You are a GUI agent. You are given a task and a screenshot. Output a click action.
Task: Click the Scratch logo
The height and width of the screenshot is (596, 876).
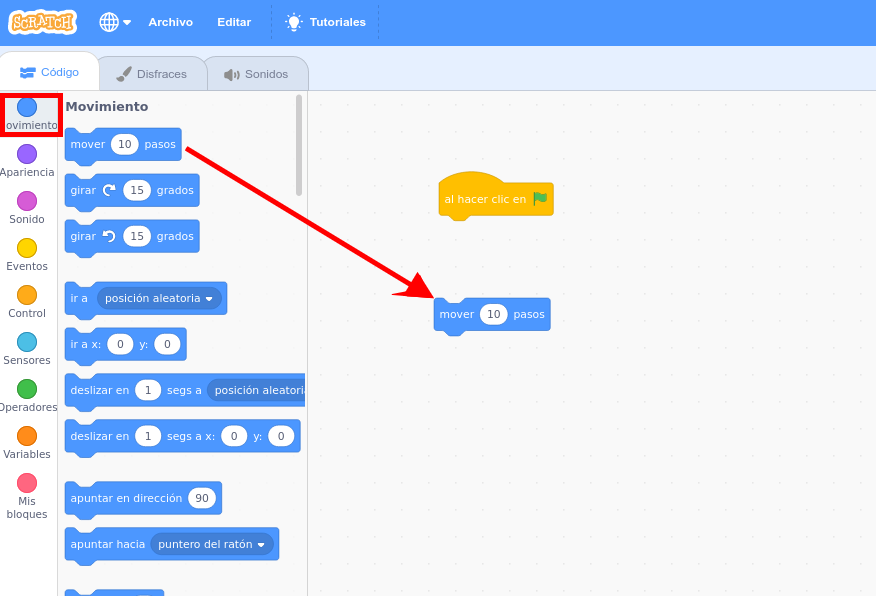42,22
